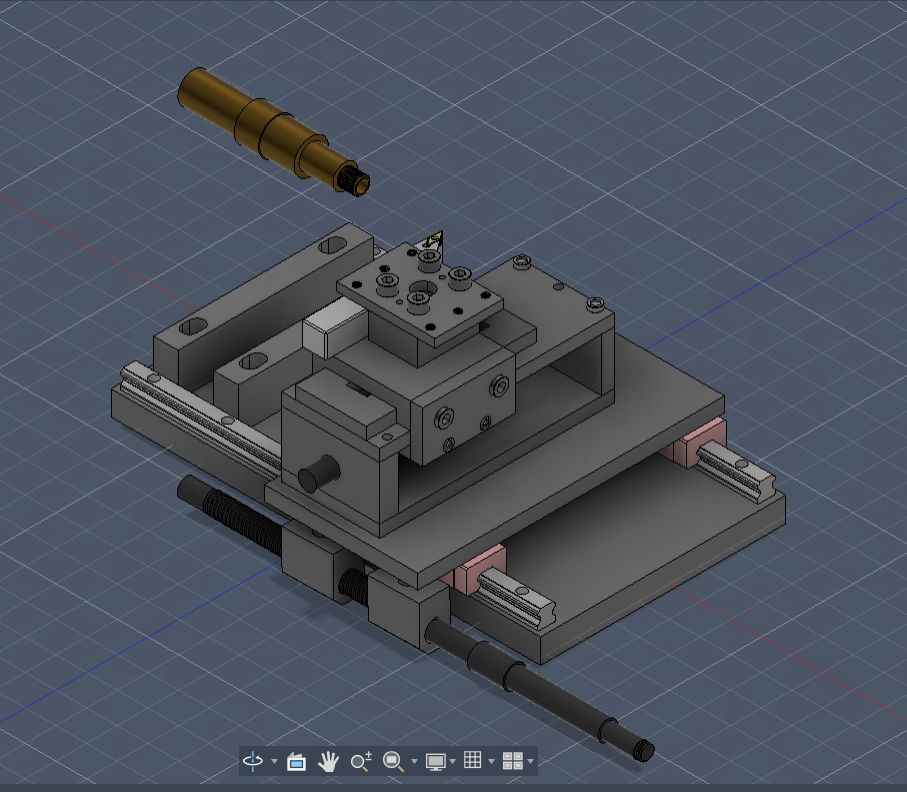The height and width of the screenshot is (792, 907).
Task: Select the yellow cutting tool insert tip
Action: (434, 240)
